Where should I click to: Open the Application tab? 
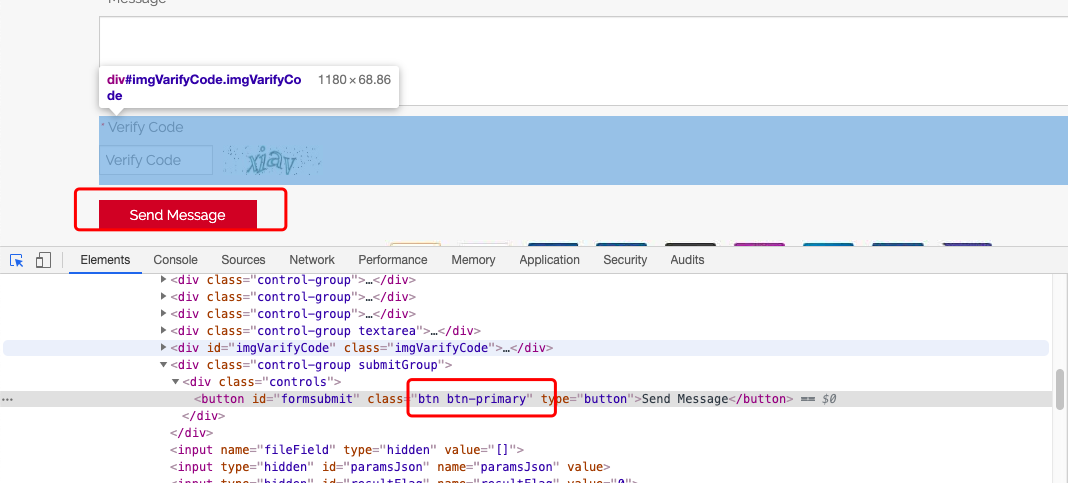(x=549, y=260)
